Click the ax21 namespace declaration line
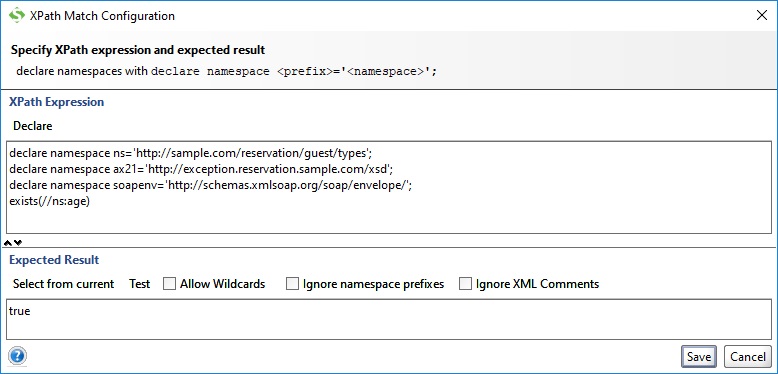 [x=201, y=169]
